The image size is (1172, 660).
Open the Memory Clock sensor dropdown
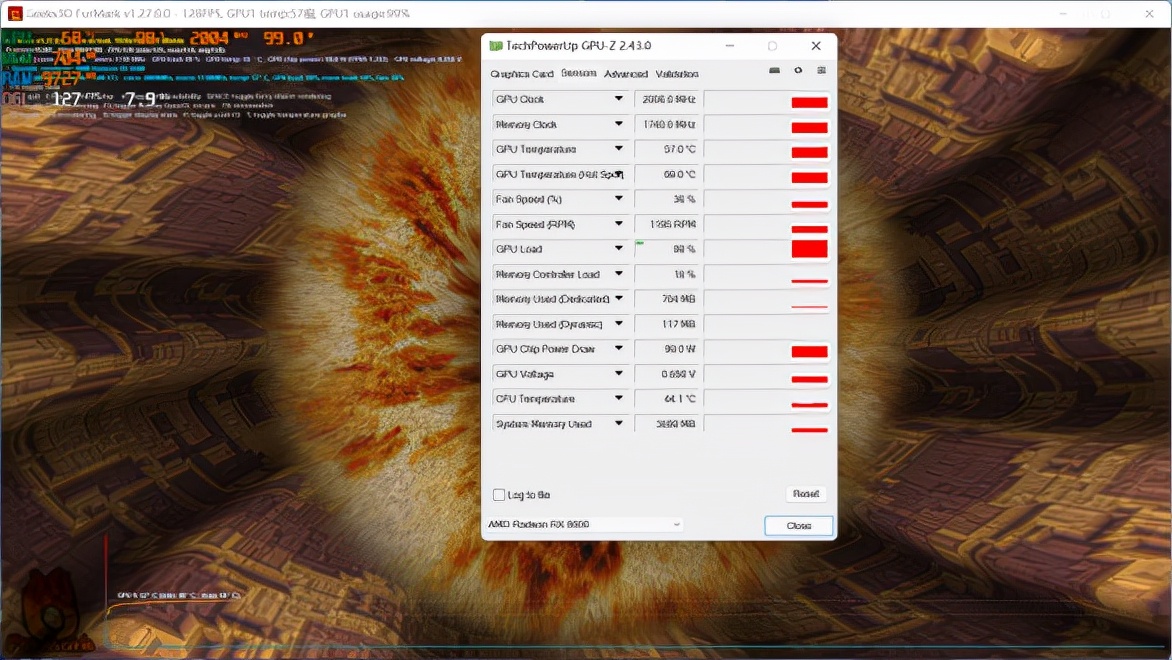[618, 124]
